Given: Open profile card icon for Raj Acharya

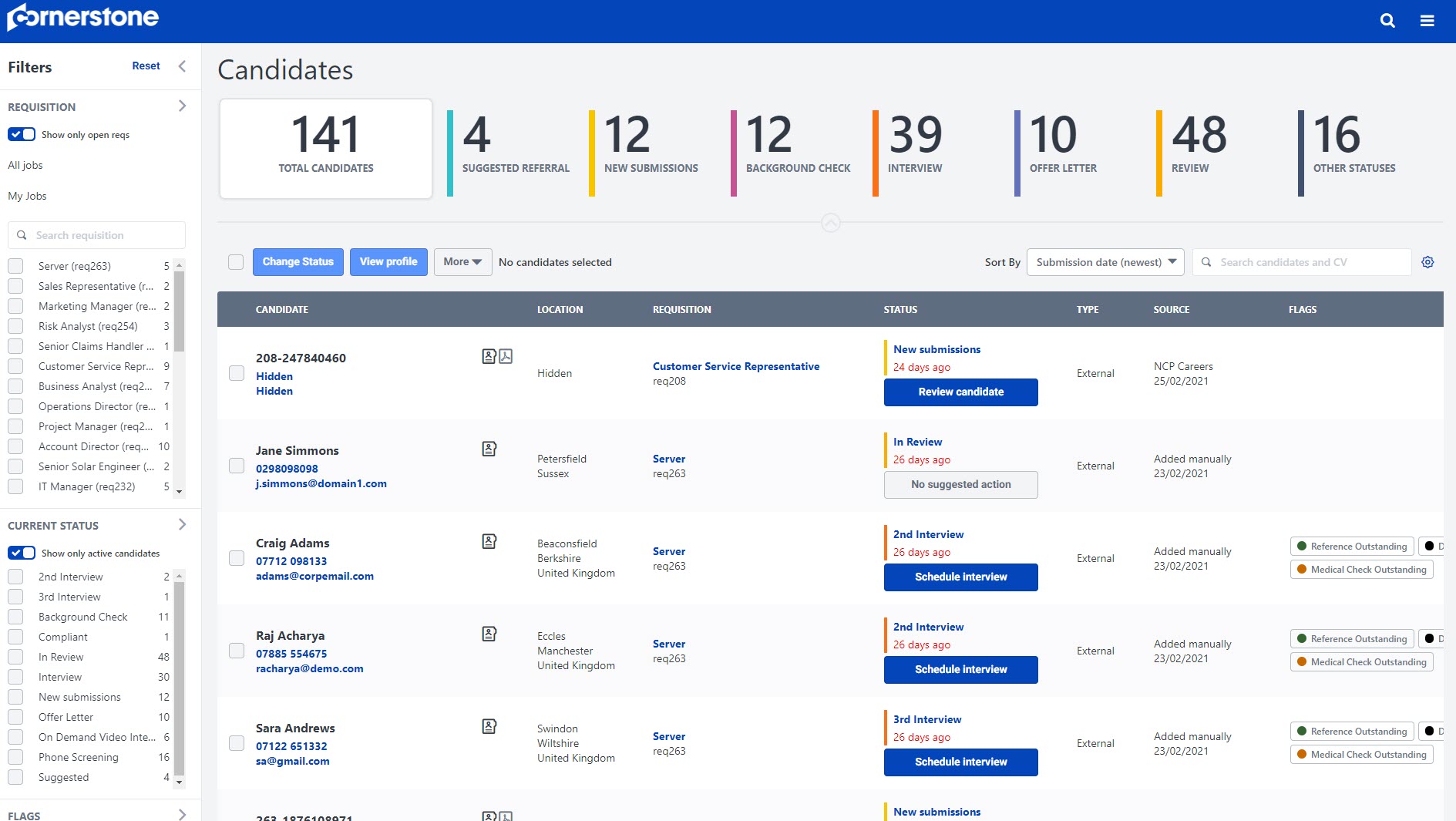Looking at the screenshot, I should 489,634.
